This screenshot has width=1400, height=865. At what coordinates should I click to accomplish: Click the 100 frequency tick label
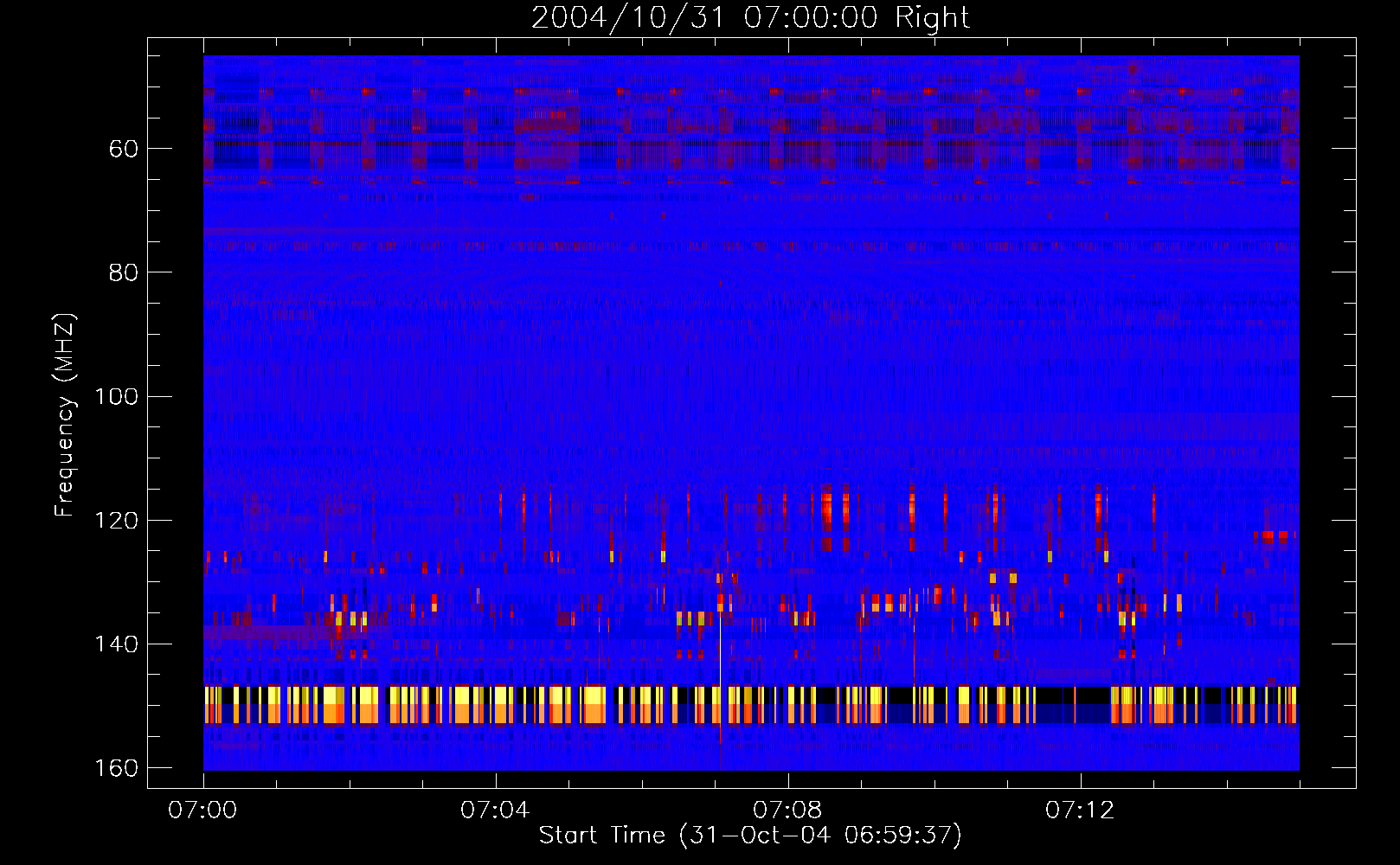coord(116,396)
